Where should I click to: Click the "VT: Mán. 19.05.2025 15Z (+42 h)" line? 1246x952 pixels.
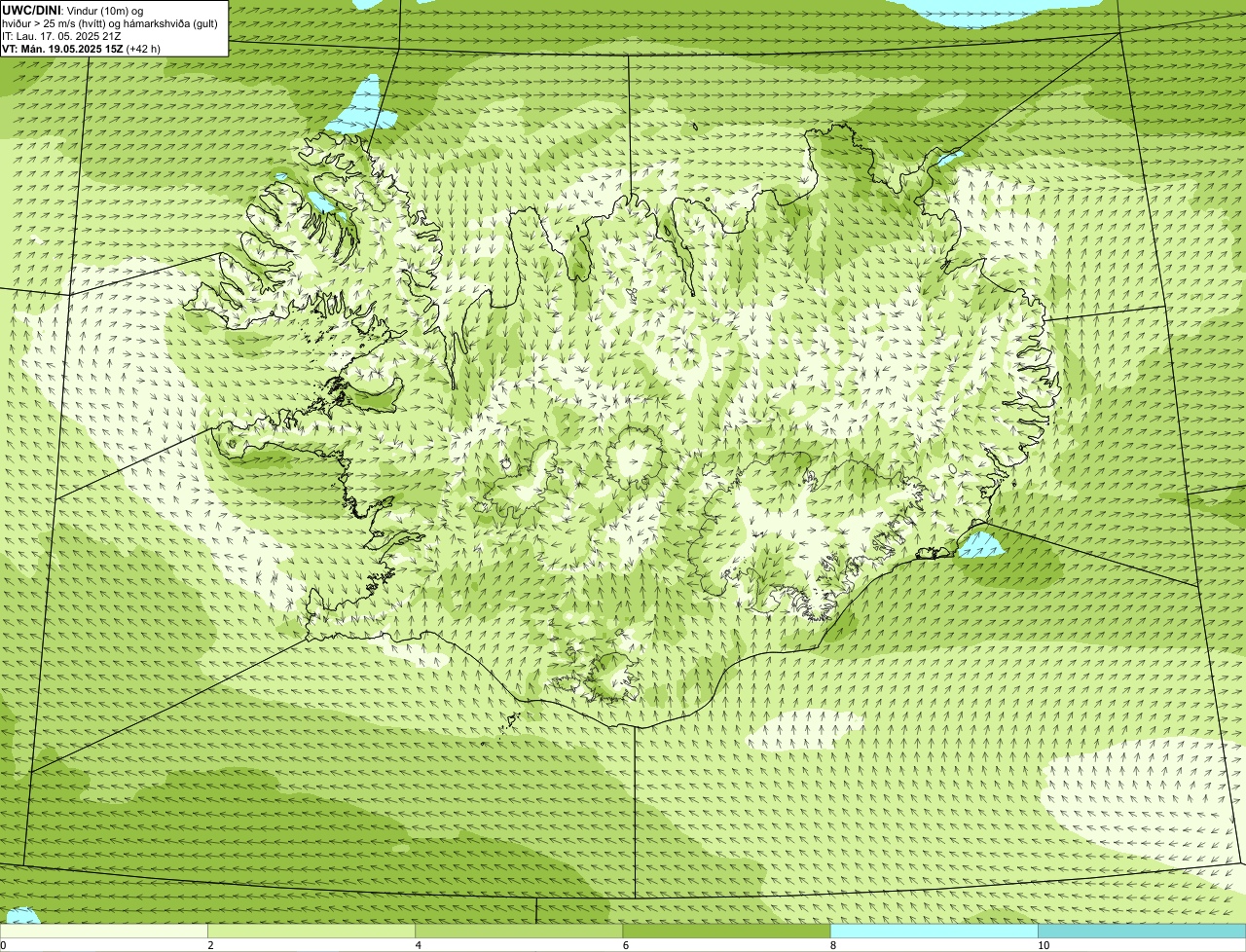[82, 49]
